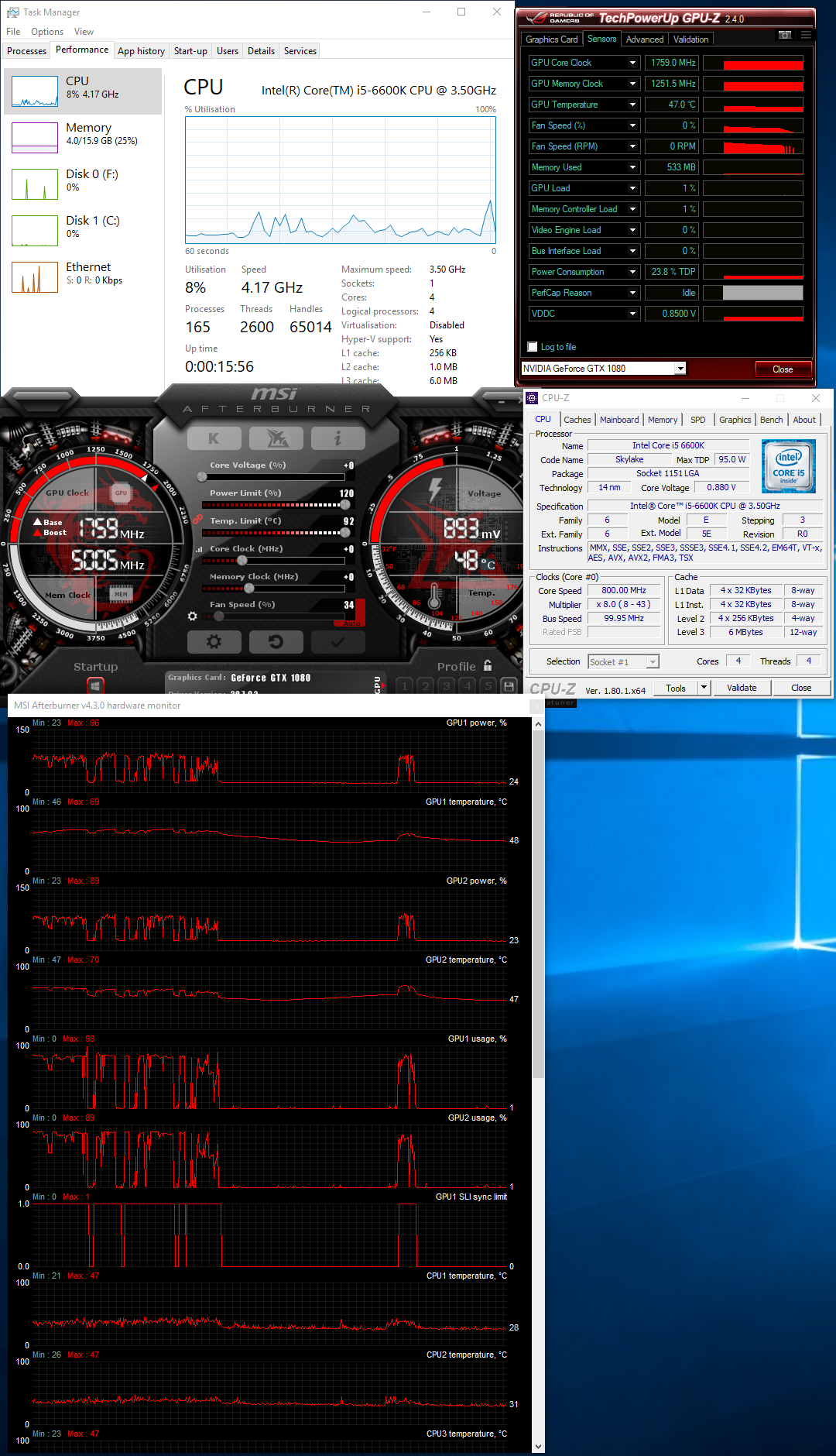The height and width of the screenshot is (1456, 836).
Task: Click the hardware monitor scrollbar down arrow
Action: [x=538, y=1446]
